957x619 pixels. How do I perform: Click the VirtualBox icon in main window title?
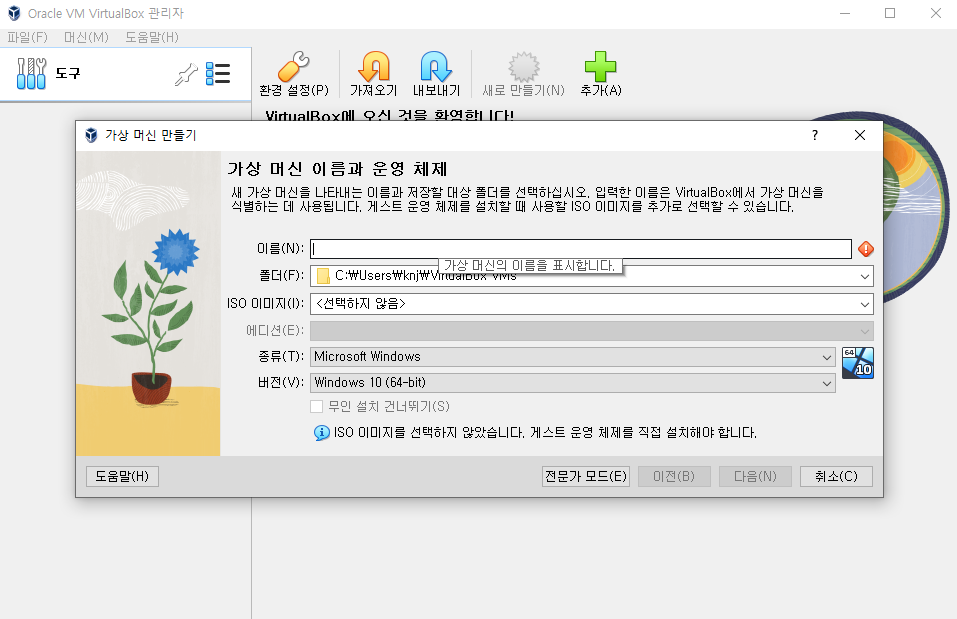(14, 13)
